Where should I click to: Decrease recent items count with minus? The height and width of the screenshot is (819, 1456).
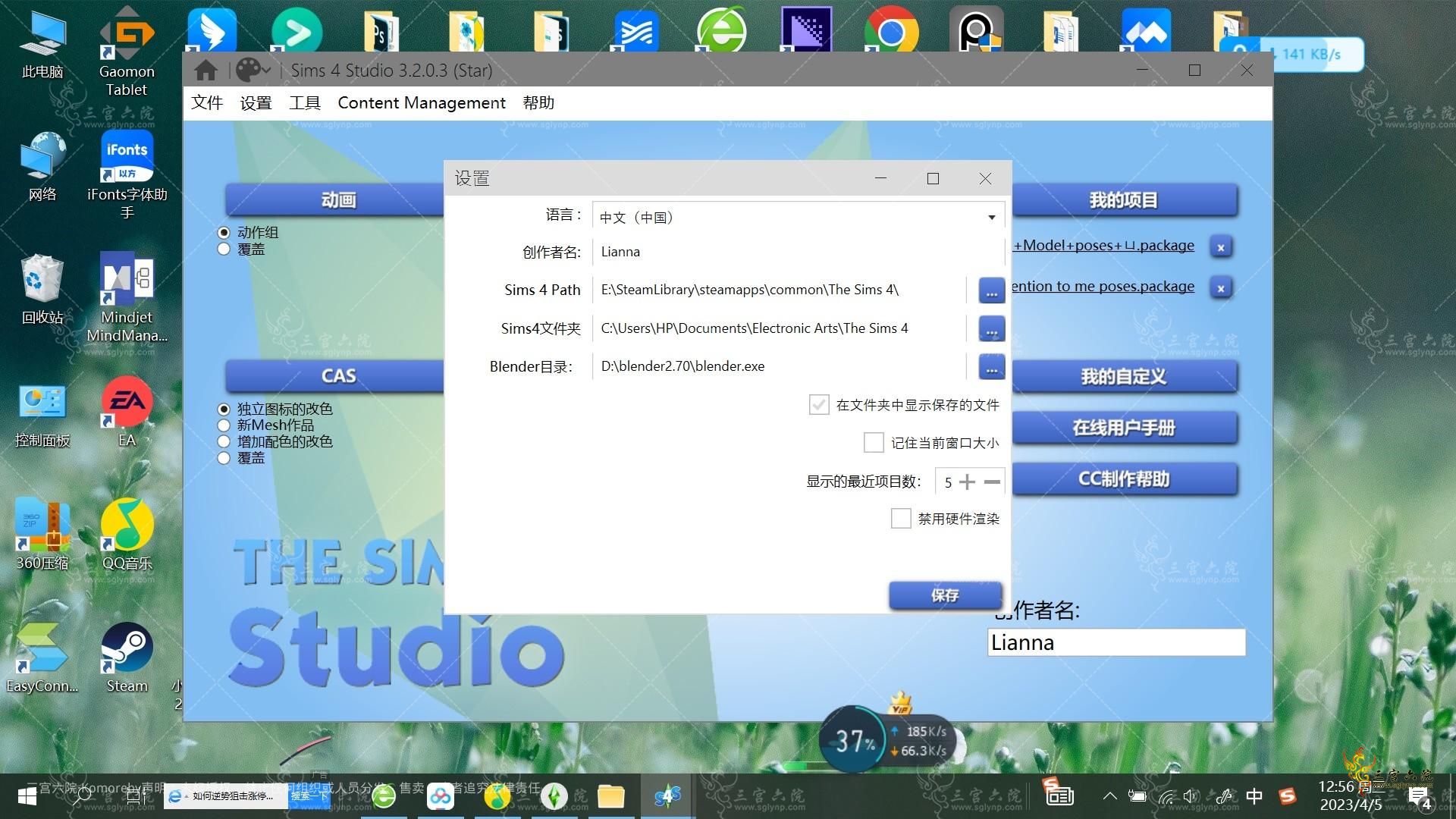[x=992, y=482]
